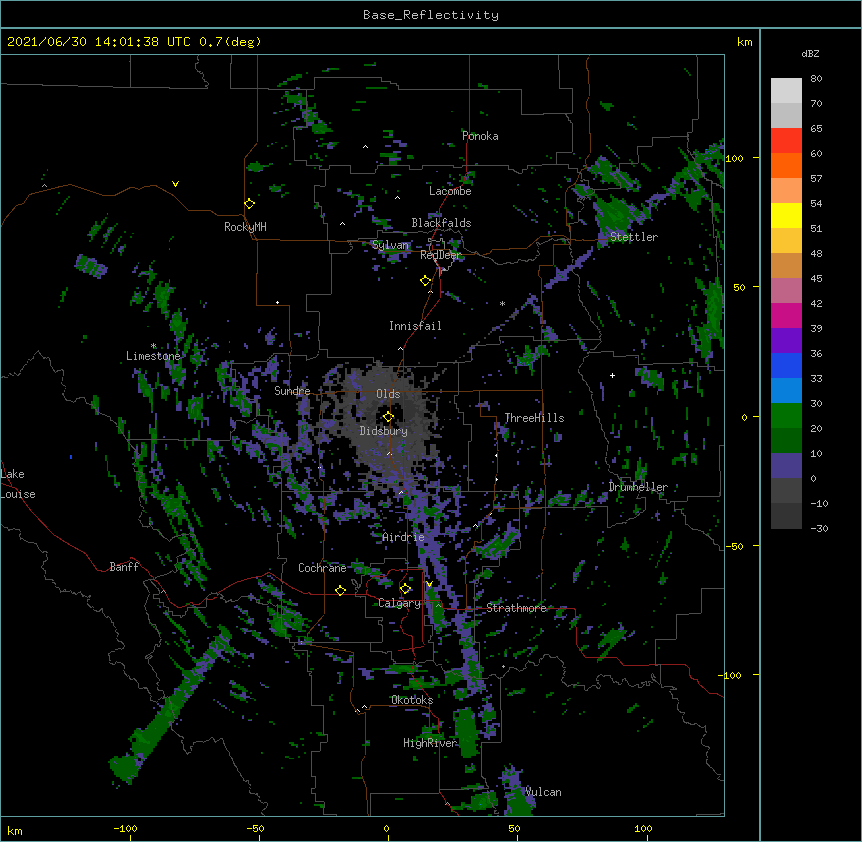This screenshot has width=862, height=842.
Task: Pick the royal blue 36-33 dBZ legend swatch
Action: coord(786,365)
